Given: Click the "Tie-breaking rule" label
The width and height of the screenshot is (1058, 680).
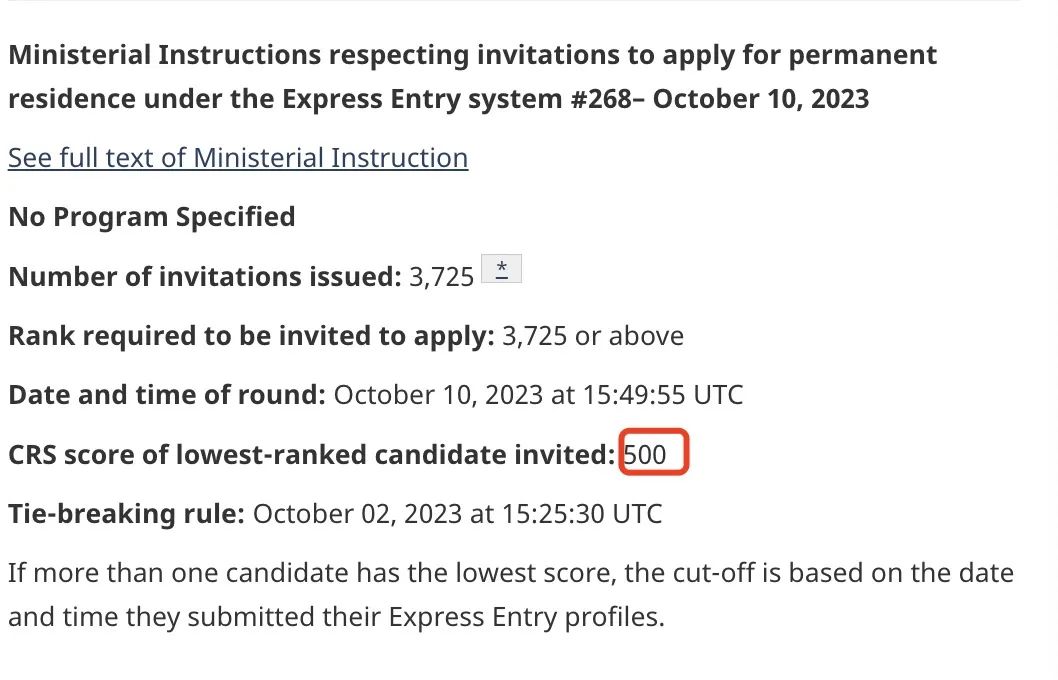Looking at the screenshot, I should [x=126, y=514].
